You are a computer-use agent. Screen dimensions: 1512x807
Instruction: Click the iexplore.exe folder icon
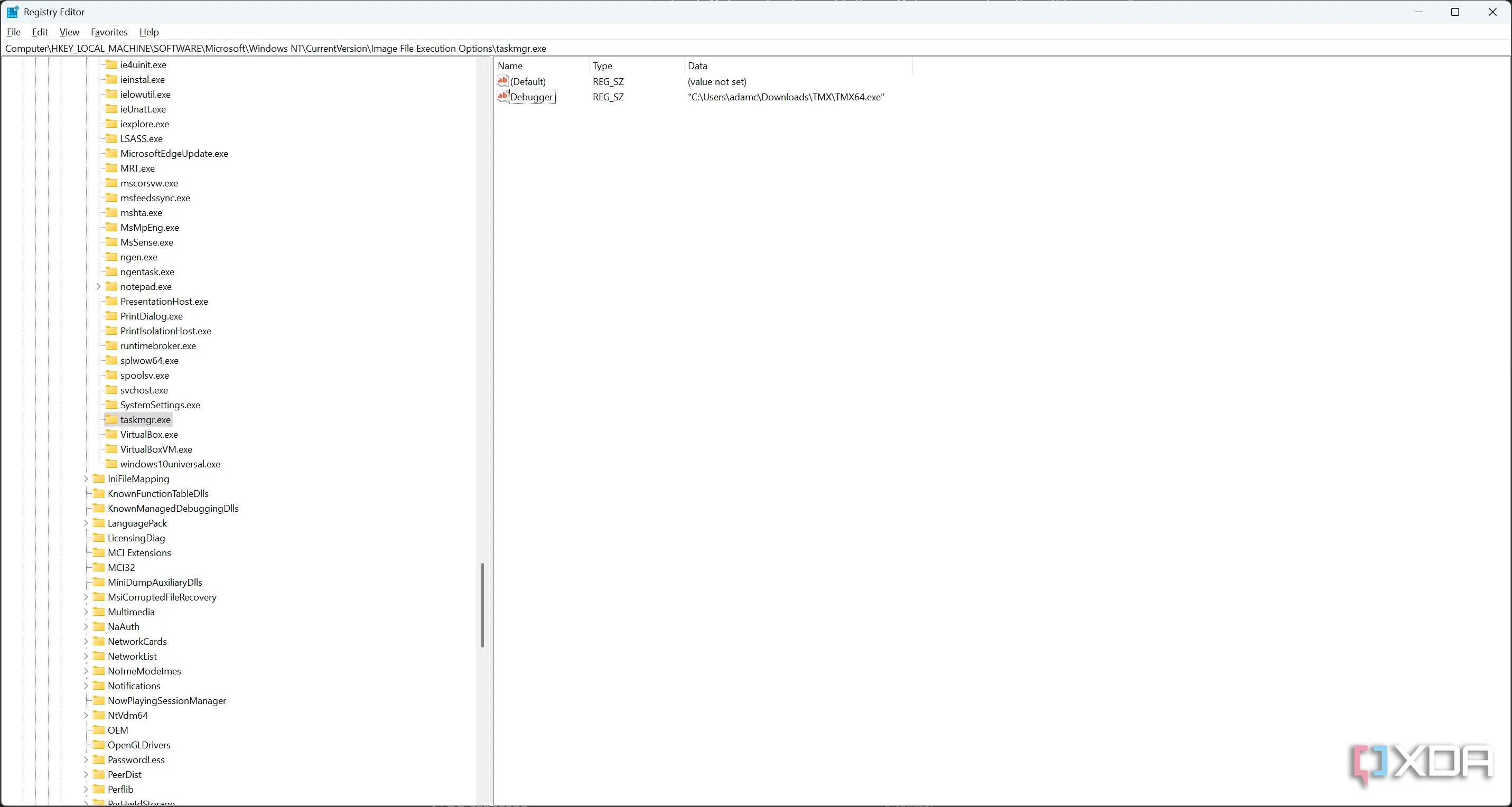(111, 123)
